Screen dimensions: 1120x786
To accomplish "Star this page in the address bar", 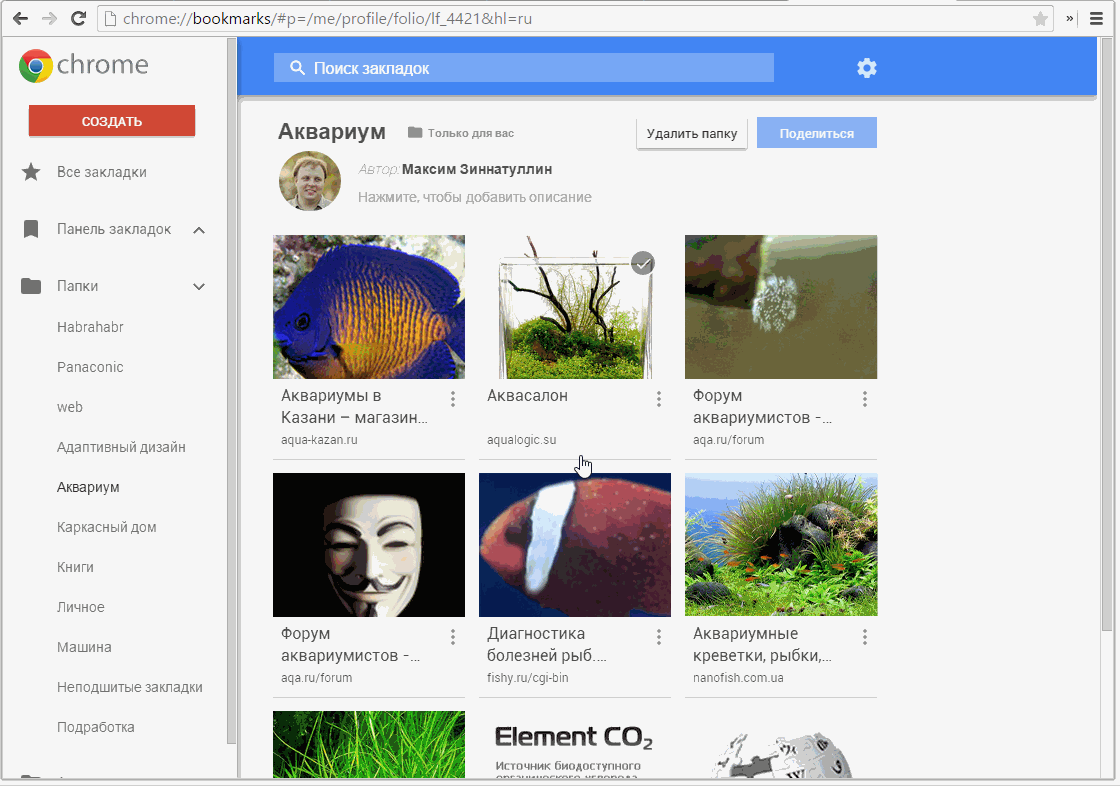I will tap(1040, 19).
